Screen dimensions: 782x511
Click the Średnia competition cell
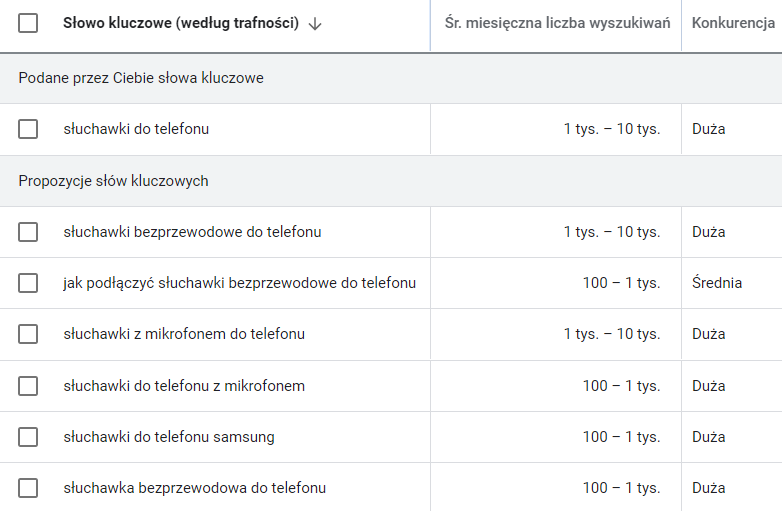pos(717,283)
